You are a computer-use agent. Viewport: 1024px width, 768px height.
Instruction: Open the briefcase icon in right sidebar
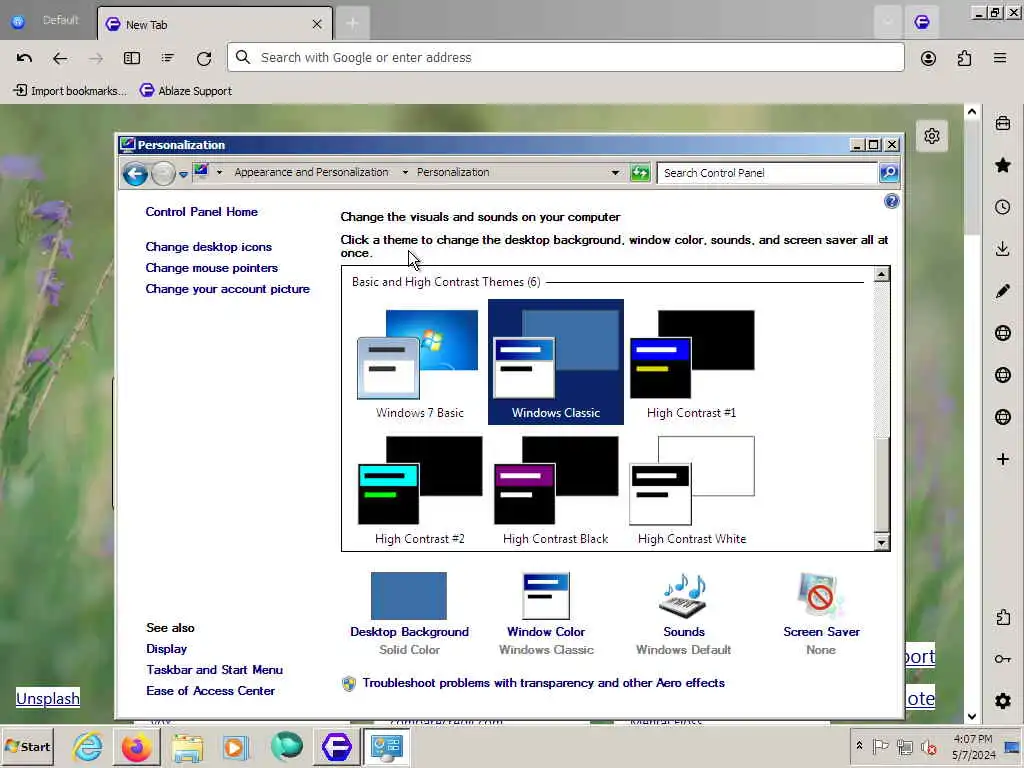coord(1003,123)
